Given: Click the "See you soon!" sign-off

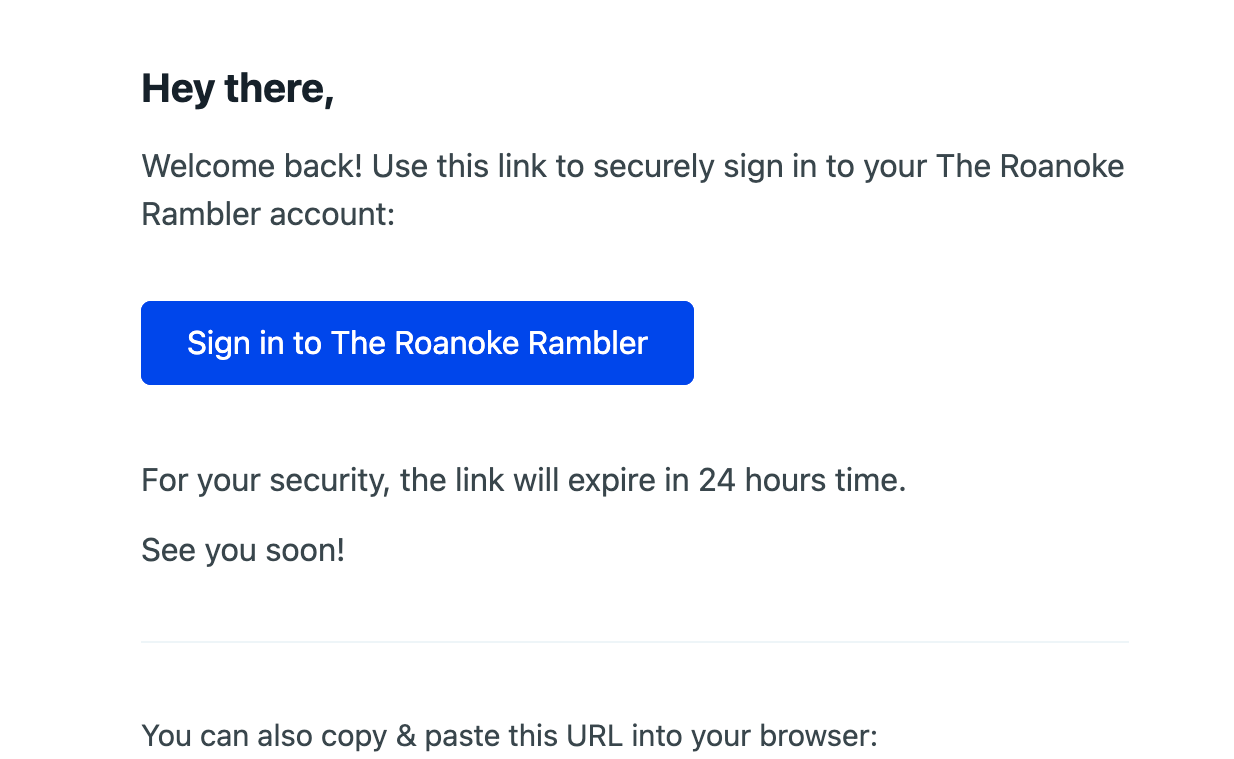Looking at the screenshot, I should [x=243, y=550].
